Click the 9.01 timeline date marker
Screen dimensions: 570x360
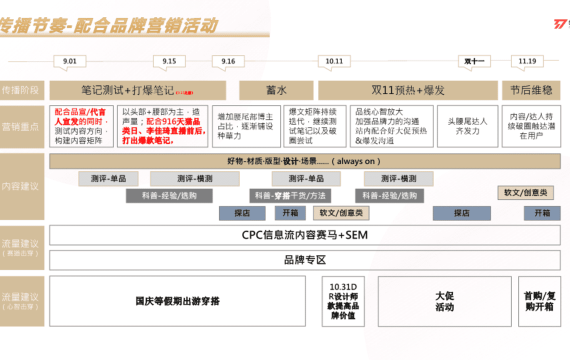pyautogui.click(x=69, y=61)
